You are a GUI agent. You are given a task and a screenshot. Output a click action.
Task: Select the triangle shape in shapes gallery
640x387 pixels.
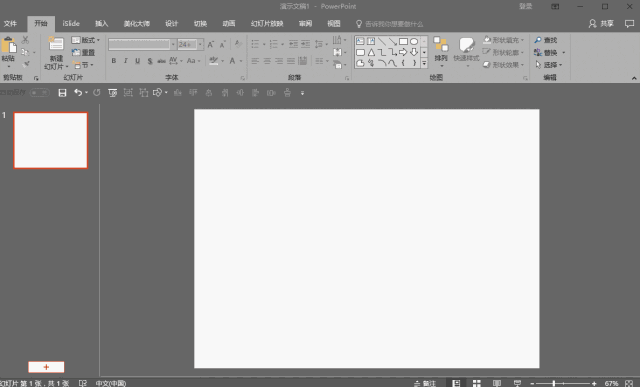pos(371,52)
